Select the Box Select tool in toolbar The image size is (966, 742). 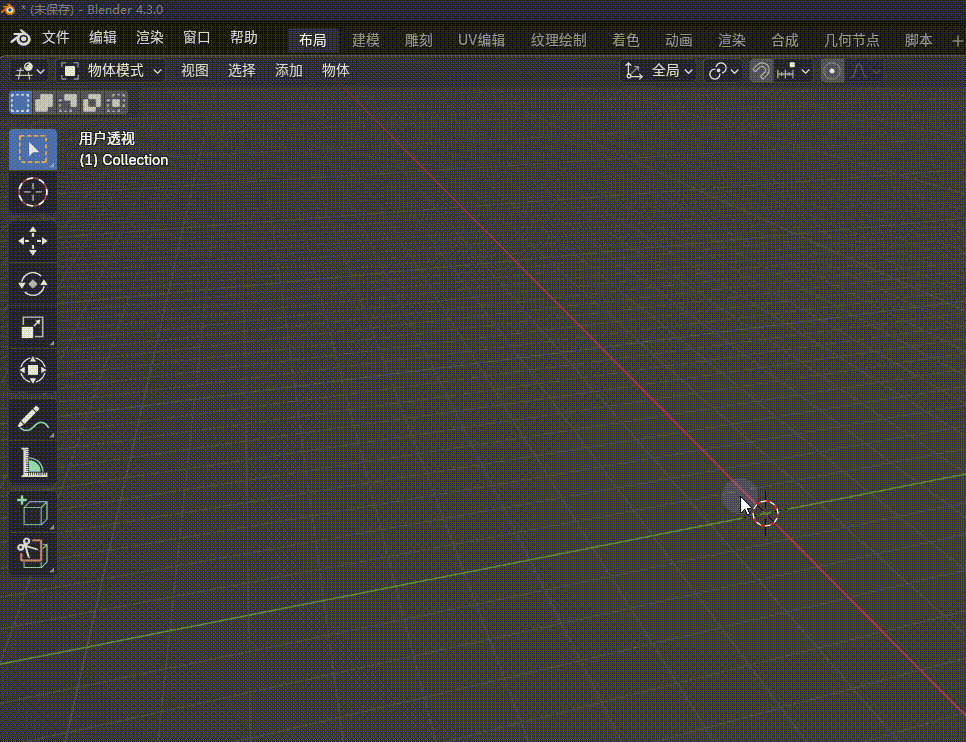(x=33, y=150)
